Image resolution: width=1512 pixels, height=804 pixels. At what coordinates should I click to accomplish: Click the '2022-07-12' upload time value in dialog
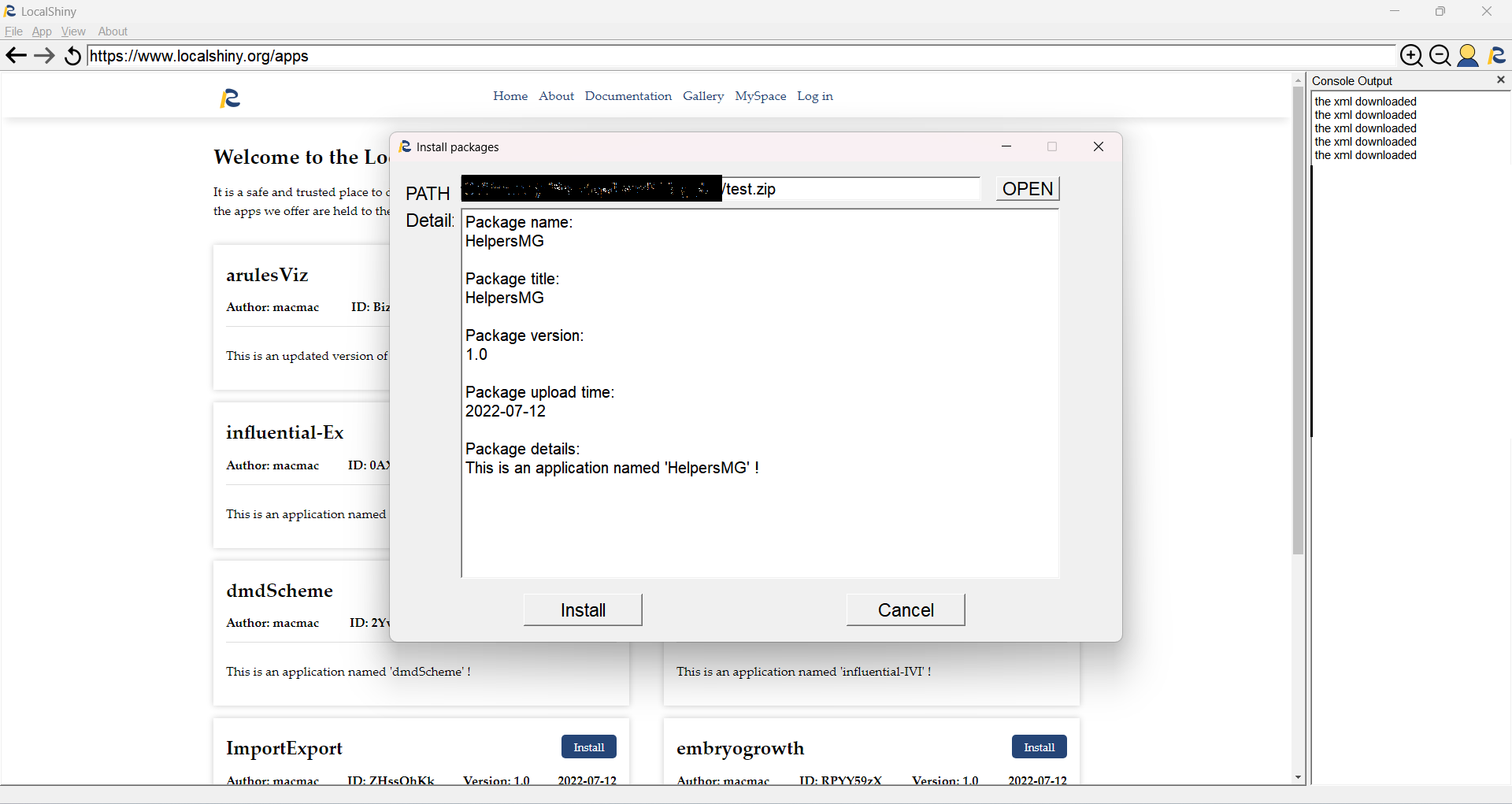click(506, 411)
